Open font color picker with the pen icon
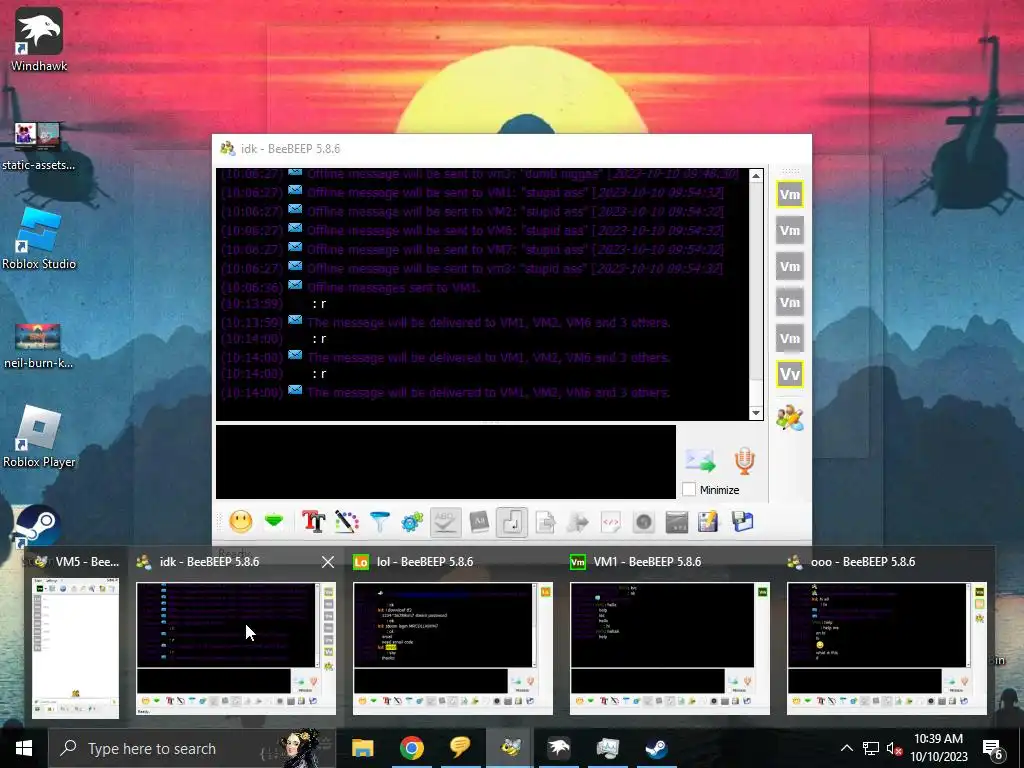Image resolution: width=1024 pixels, height=768 pixels. tap(347, 522)
